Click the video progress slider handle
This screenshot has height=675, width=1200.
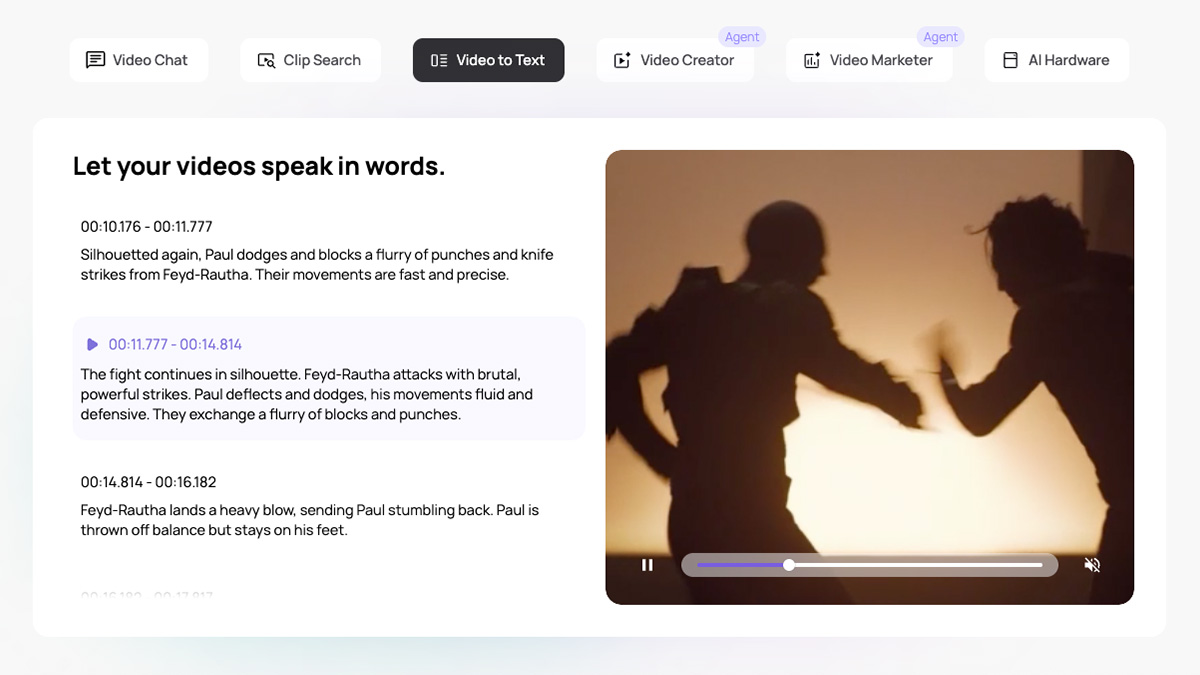pyautogui.click(x=789, y=565)
